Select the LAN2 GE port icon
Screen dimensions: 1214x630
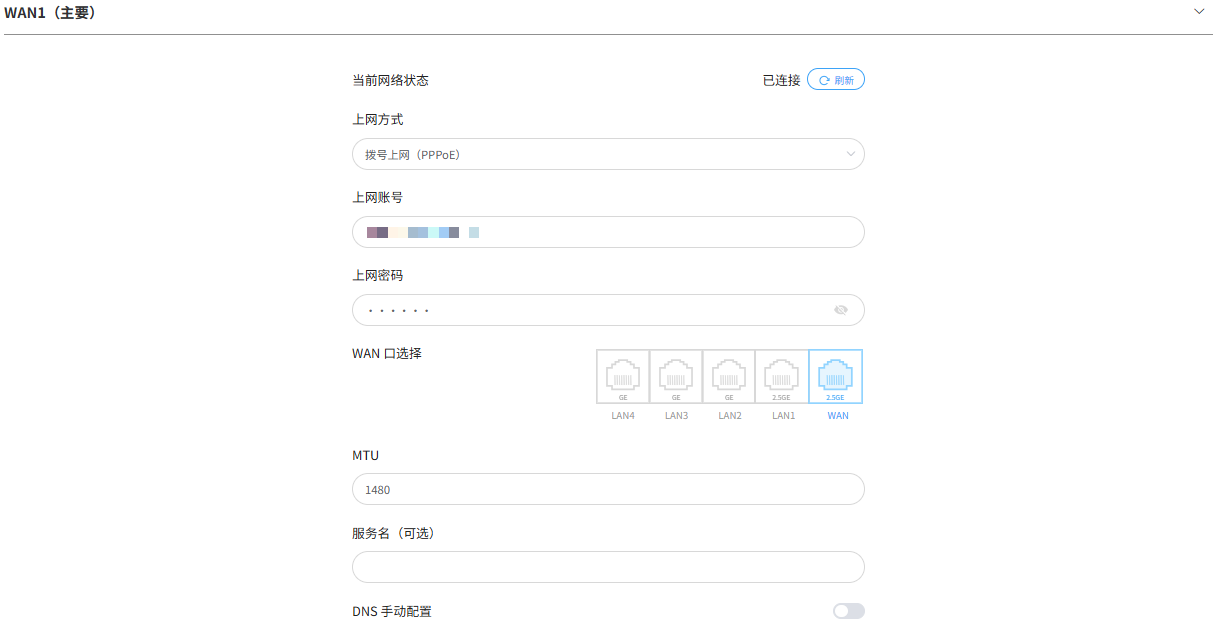click(729, 377)
